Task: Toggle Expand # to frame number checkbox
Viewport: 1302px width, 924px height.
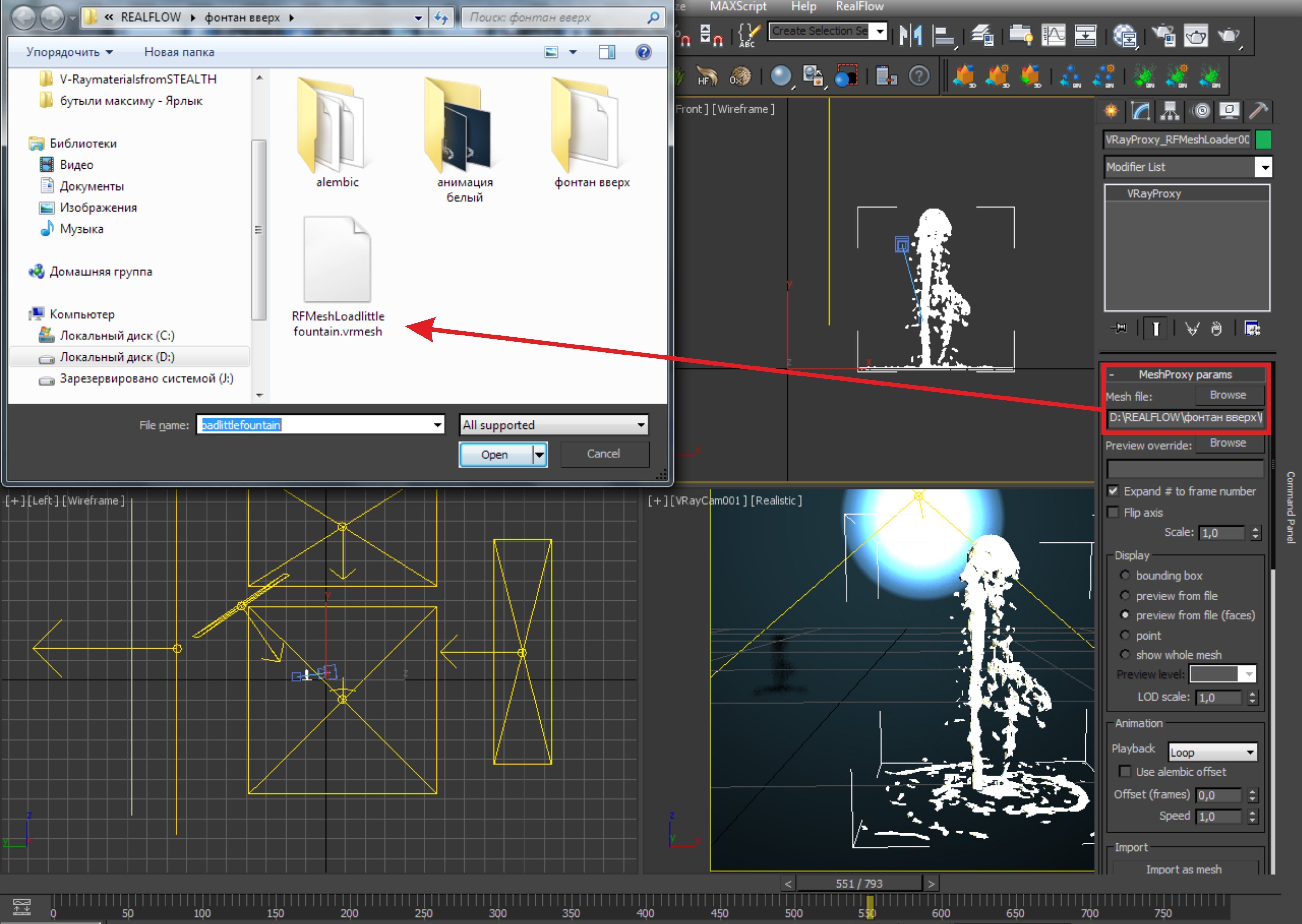Action: [x=1114, y=490]
